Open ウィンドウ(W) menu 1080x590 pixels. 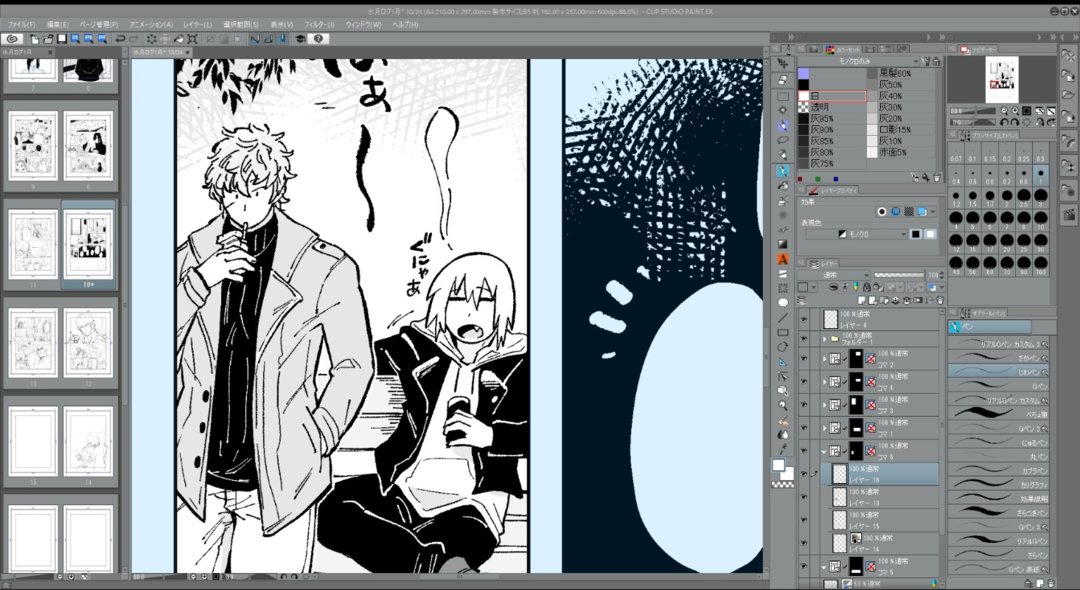(363, 25)
